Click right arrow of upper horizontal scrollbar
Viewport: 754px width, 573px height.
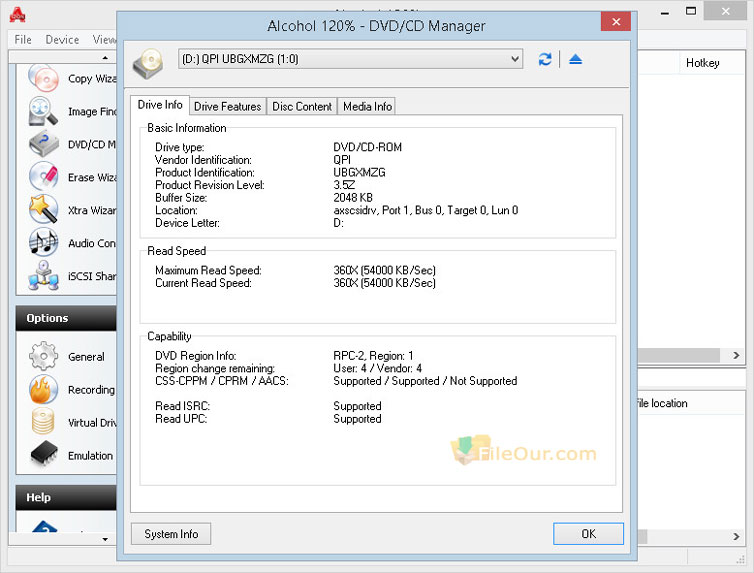click(736, 355)
